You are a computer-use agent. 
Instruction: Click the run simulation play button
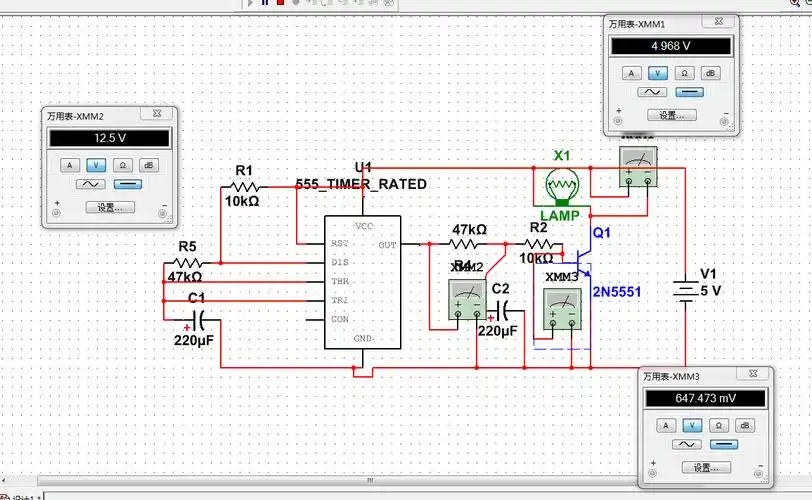pos(250,3)
